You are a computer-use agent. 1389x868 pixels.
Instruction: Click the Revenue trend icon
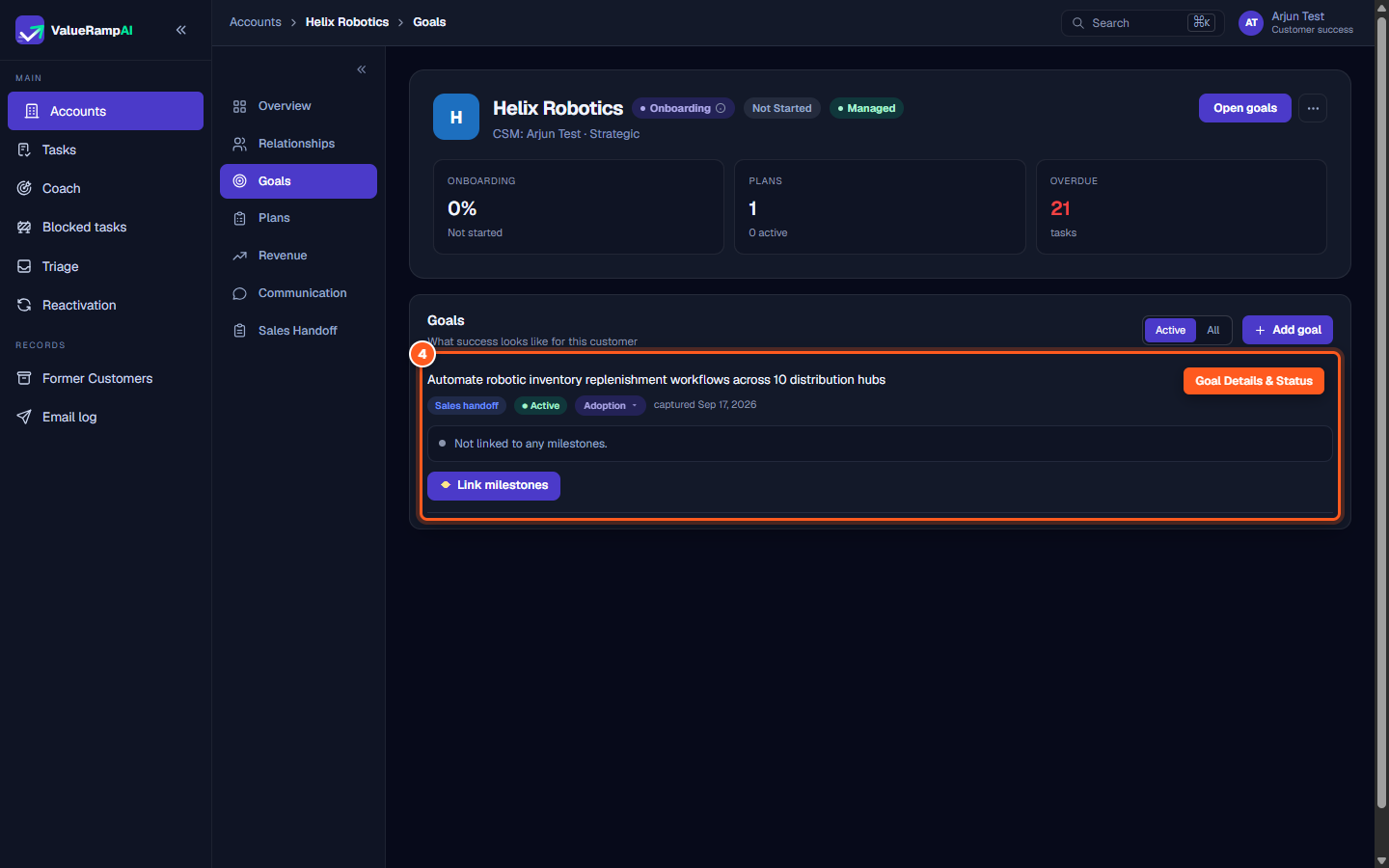click(x=240, y=256)
